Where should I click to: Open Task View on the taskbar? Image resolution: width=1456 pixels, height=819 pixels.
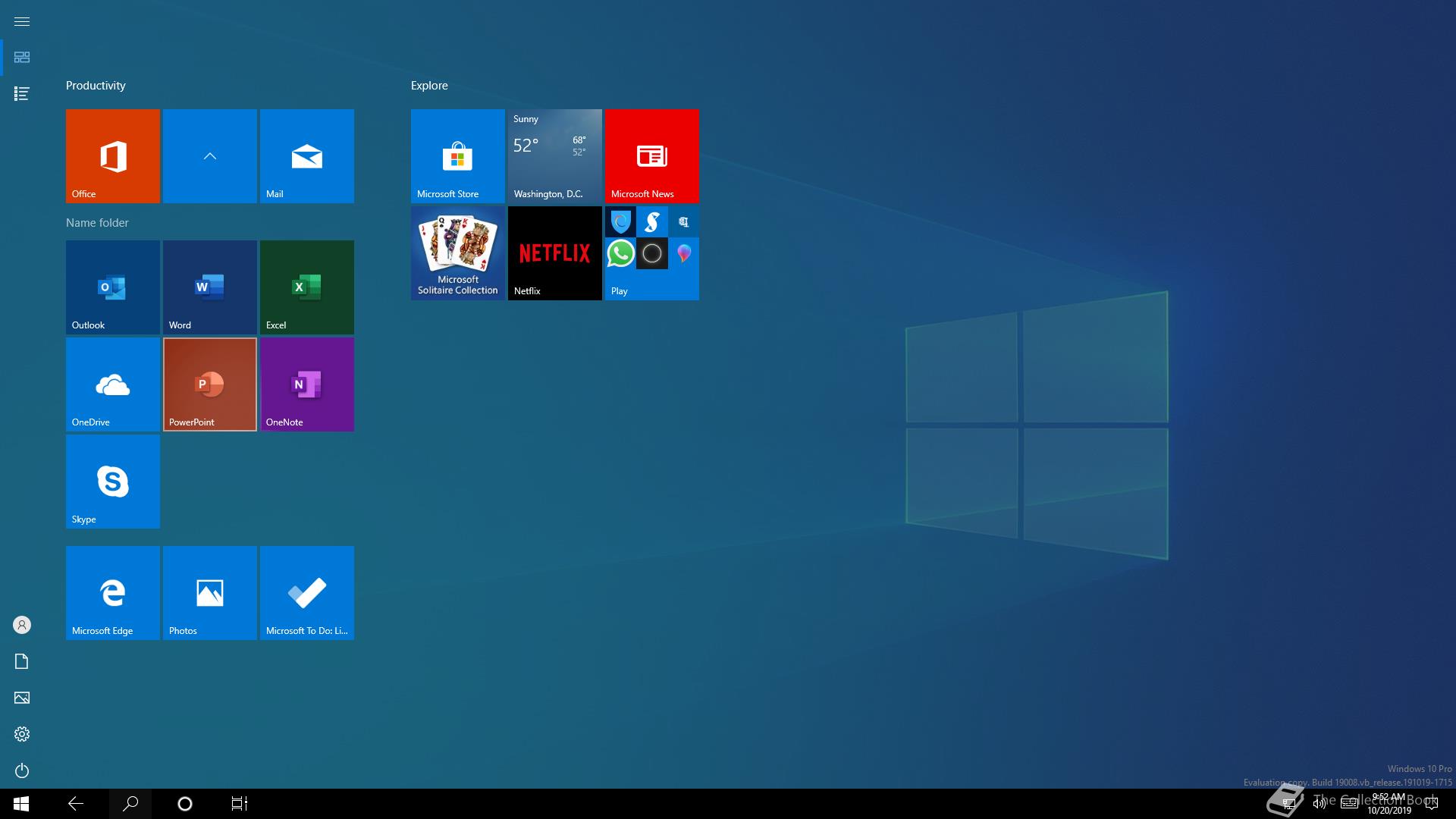point(240,804)
